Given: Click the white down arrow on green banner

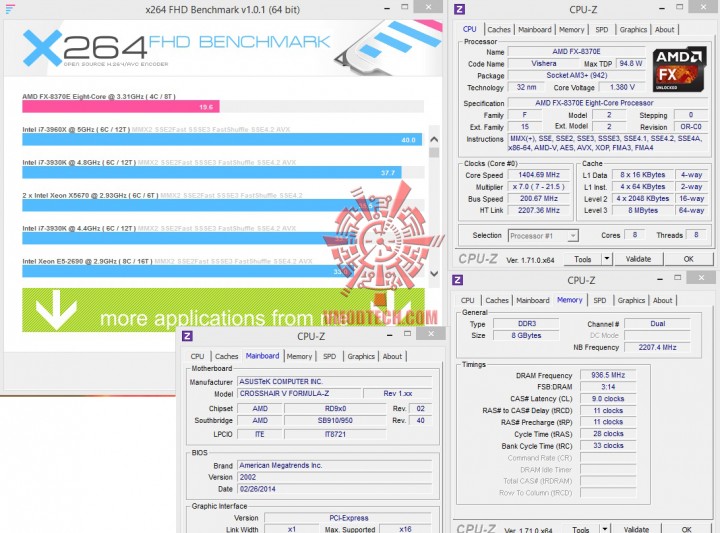Looking at the screenshot, I should pyautogui.click(x=56, y=310).
